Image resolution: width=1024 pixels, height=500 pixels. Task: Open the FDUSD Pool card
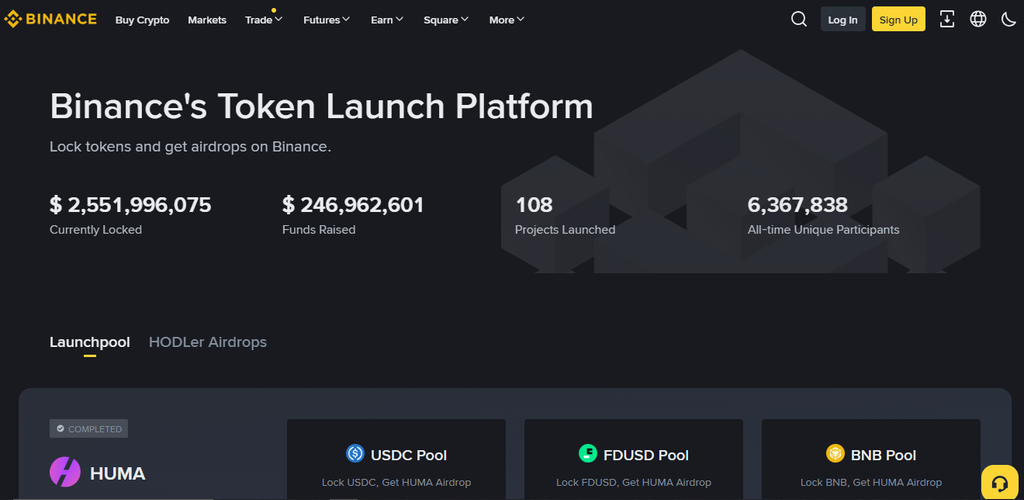pos(633,460)
